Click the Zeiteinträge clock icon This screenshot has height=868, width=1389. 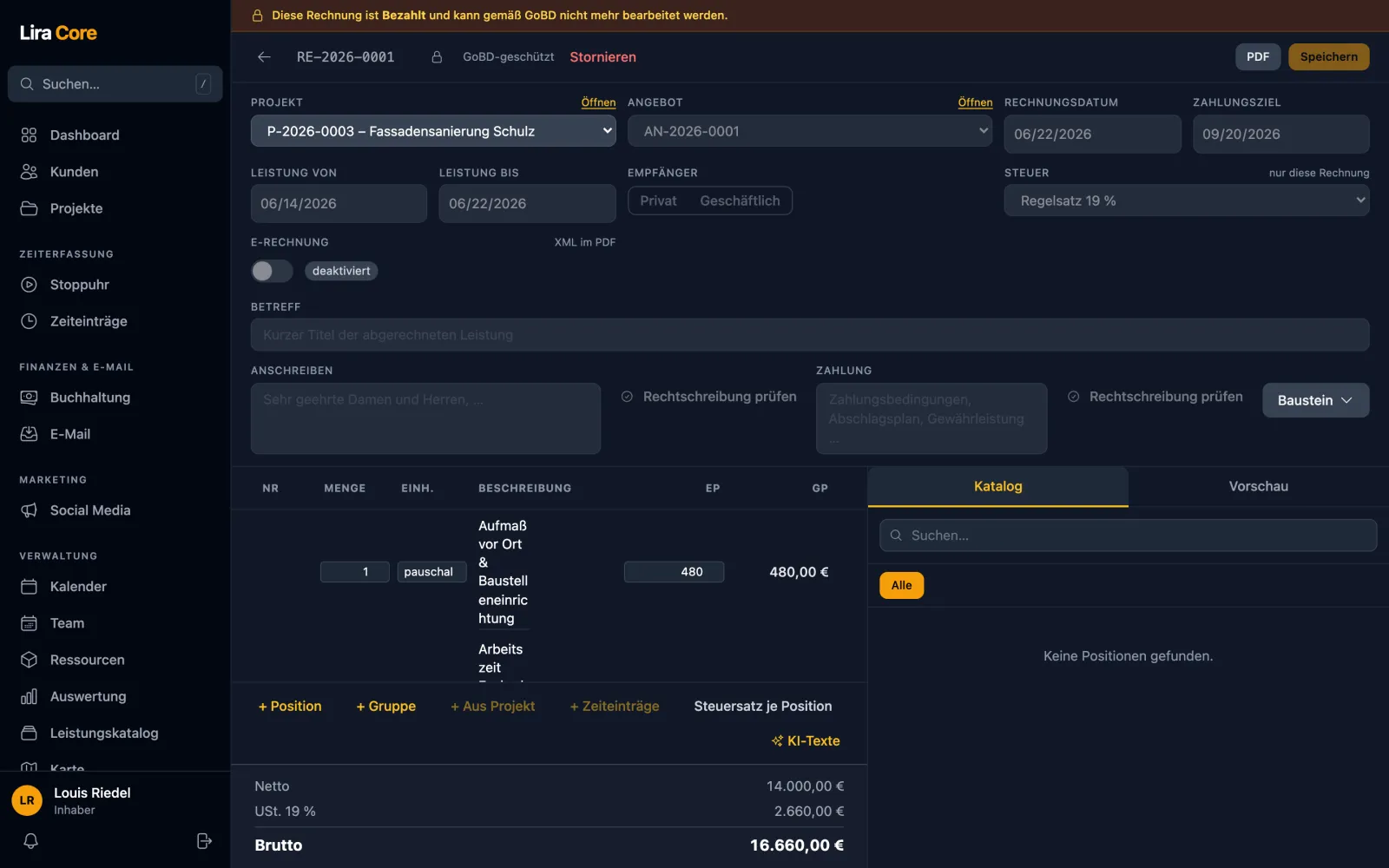pyautogui.click(x=29, y=321)
